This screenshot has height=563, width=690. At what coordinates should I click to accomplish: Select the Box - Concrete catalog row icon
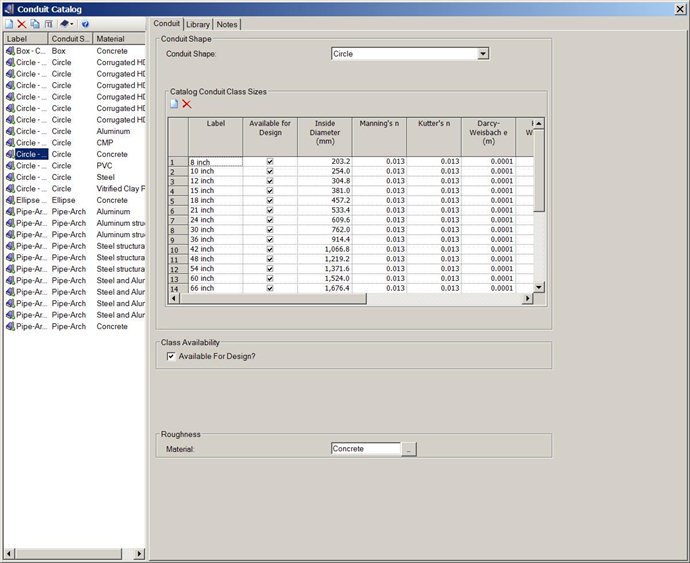coord(10,51)
